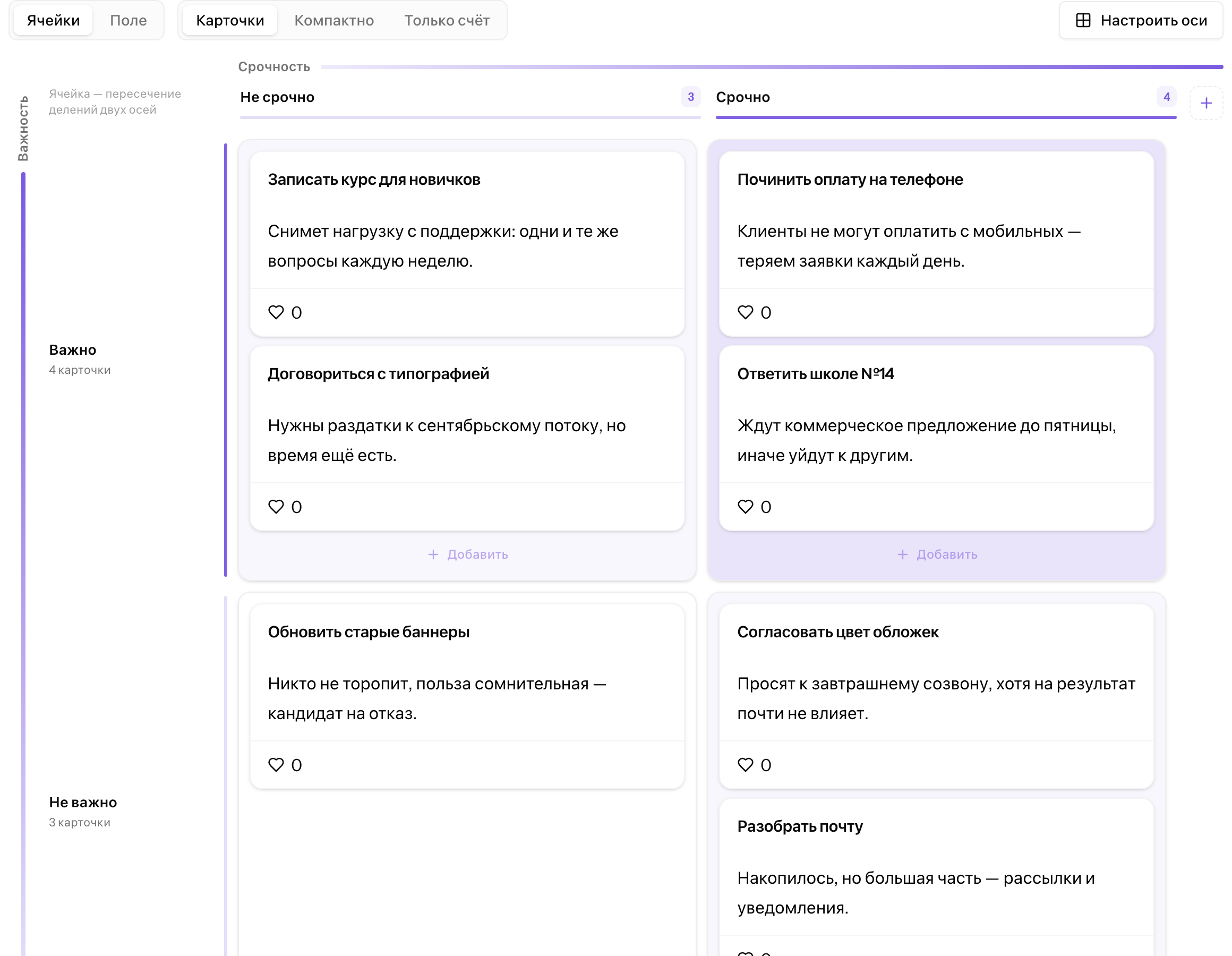Click the count badge 4 of Срочно
1232x956 pixels.
tap(1167, 97)
